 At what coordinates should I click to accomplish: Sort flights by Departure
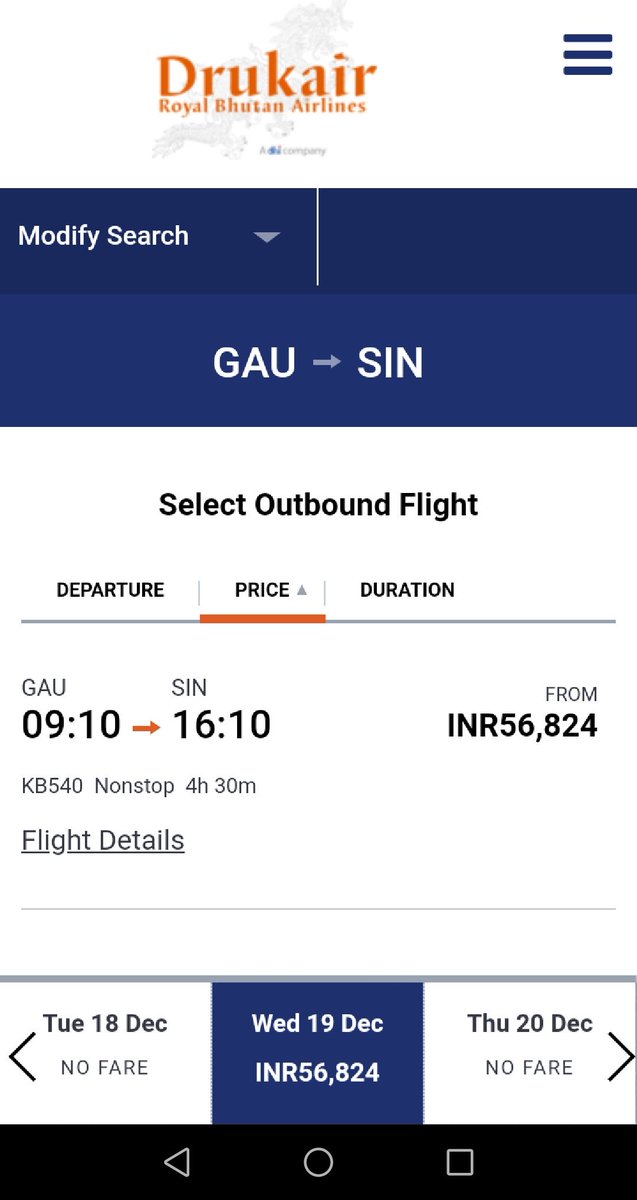(x=110, y=590)
